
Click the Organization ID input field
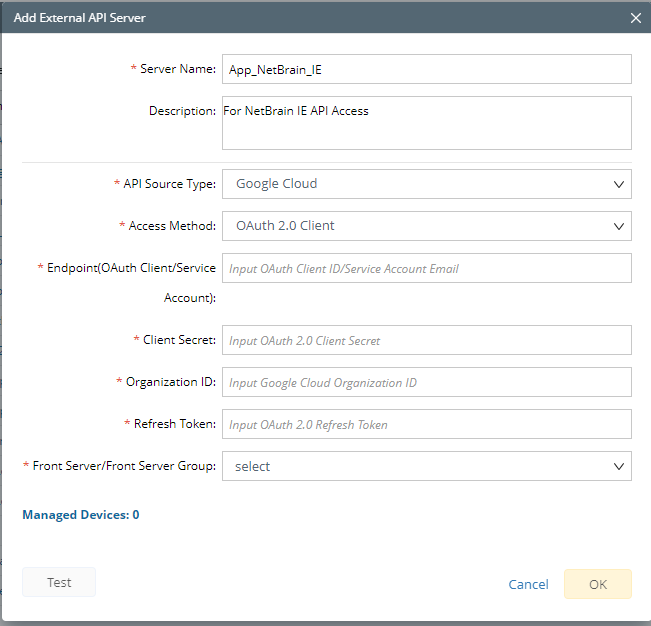[426, 382]
